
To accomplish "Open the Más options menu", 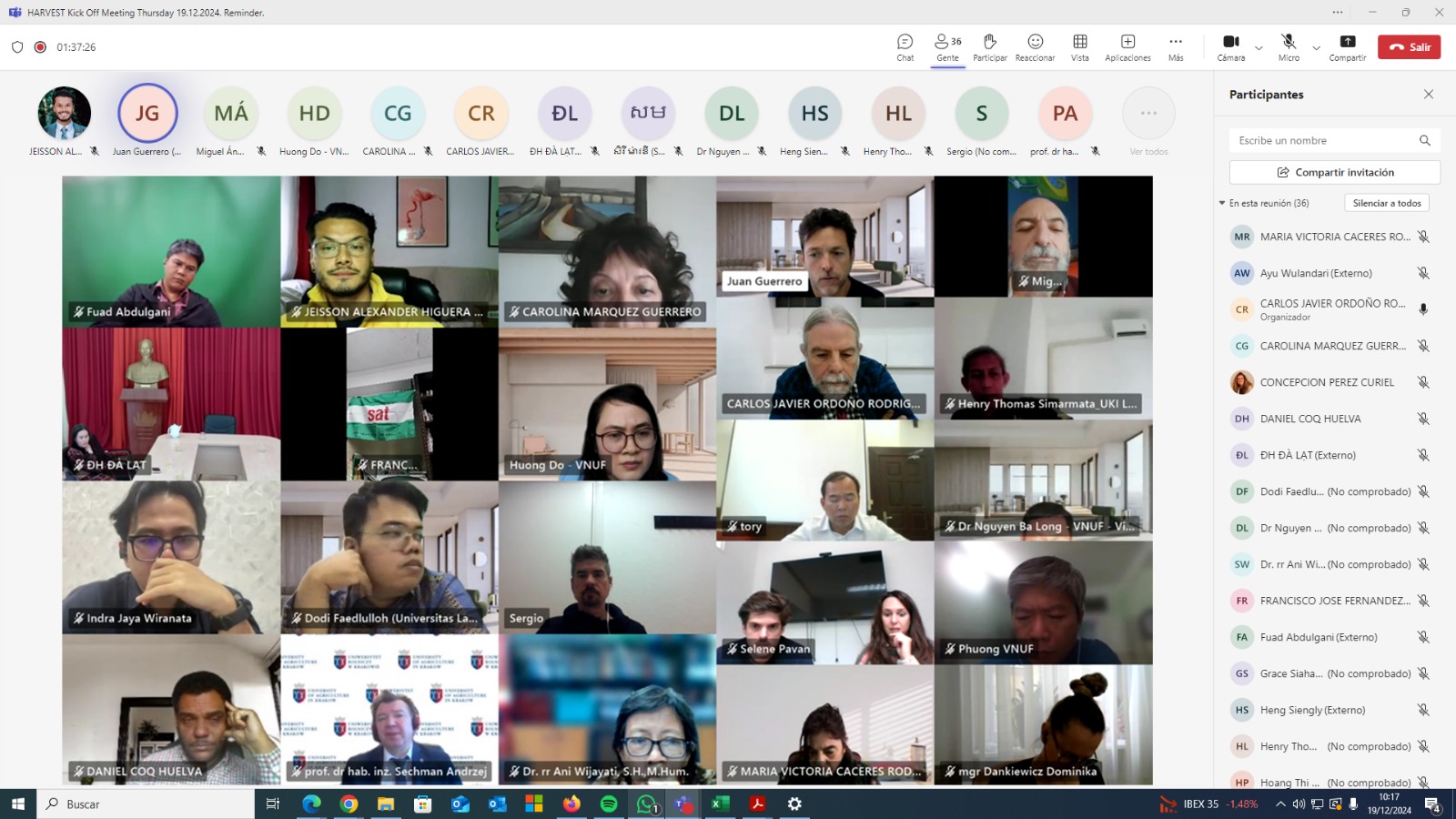I will (x=1176, y=47).
